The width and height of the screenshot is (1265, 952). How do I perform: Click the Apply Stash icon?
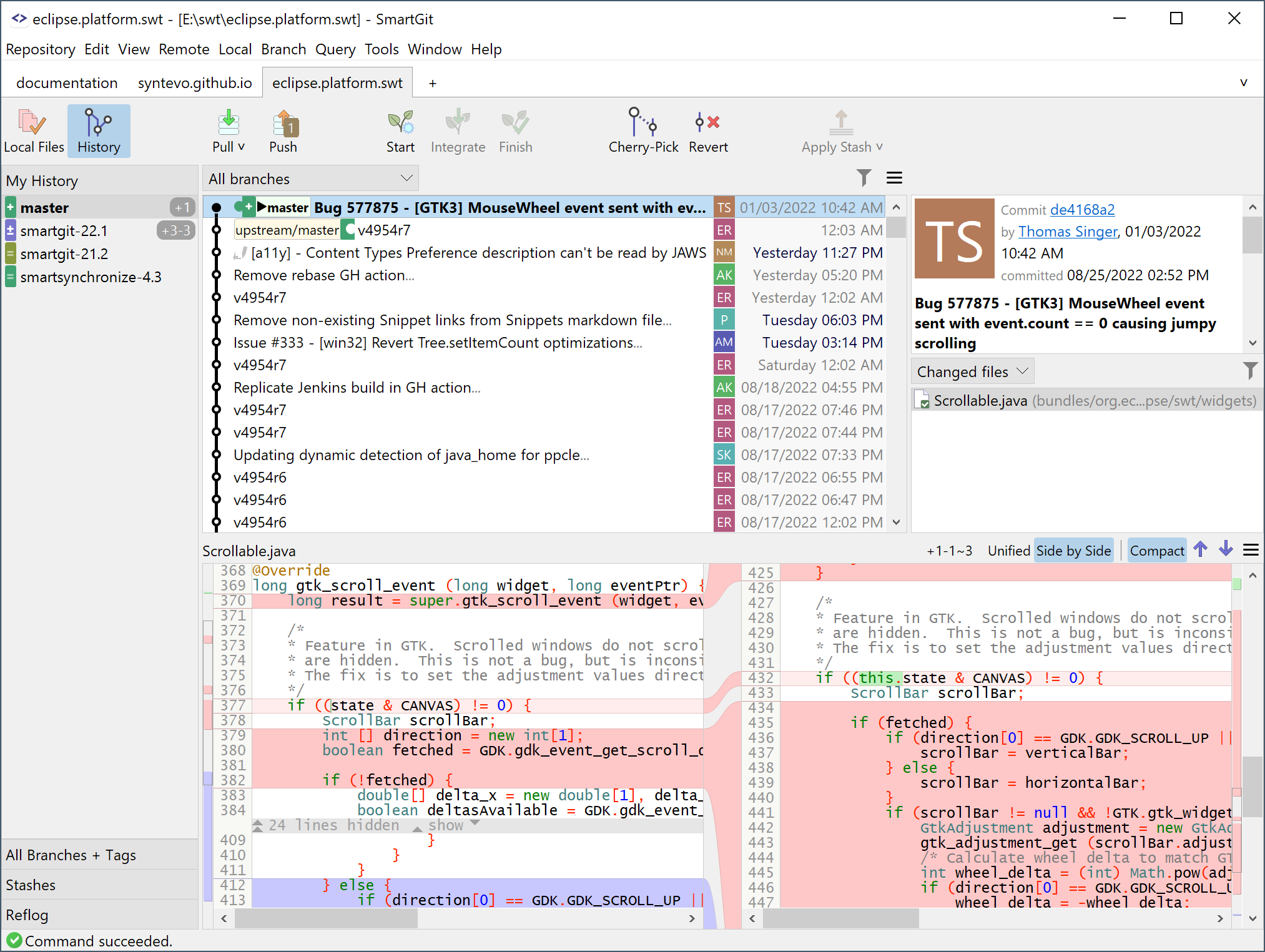click(x=840, y=122)
